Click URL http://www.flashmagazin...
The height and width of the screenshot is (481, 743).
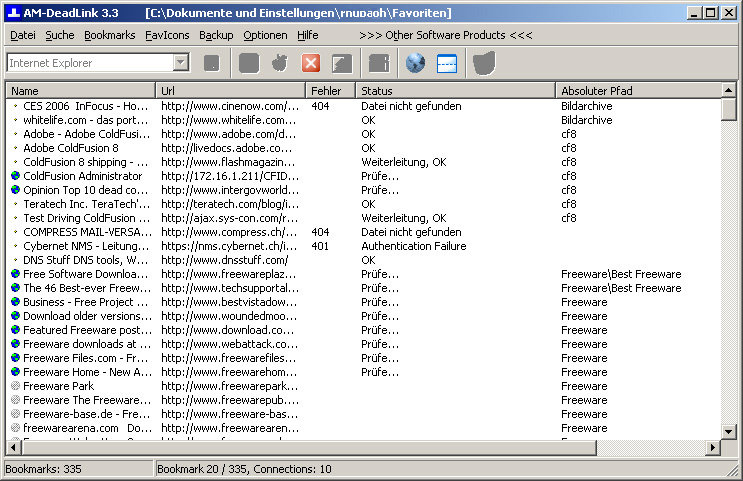click(x=228, y=162)
